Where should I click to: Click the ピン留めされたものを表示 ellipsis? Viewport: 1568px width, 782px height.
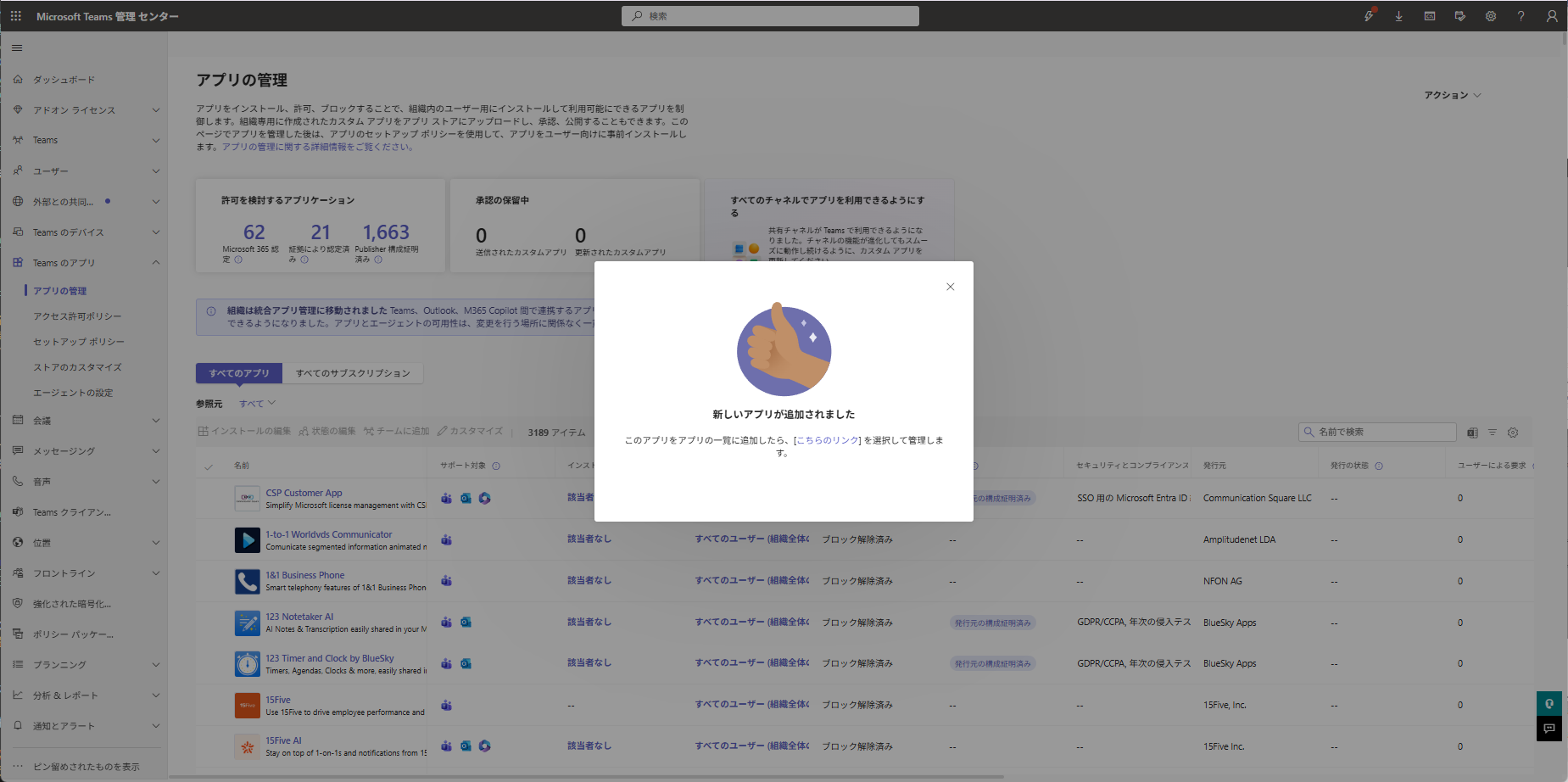(x=18, y=767)
